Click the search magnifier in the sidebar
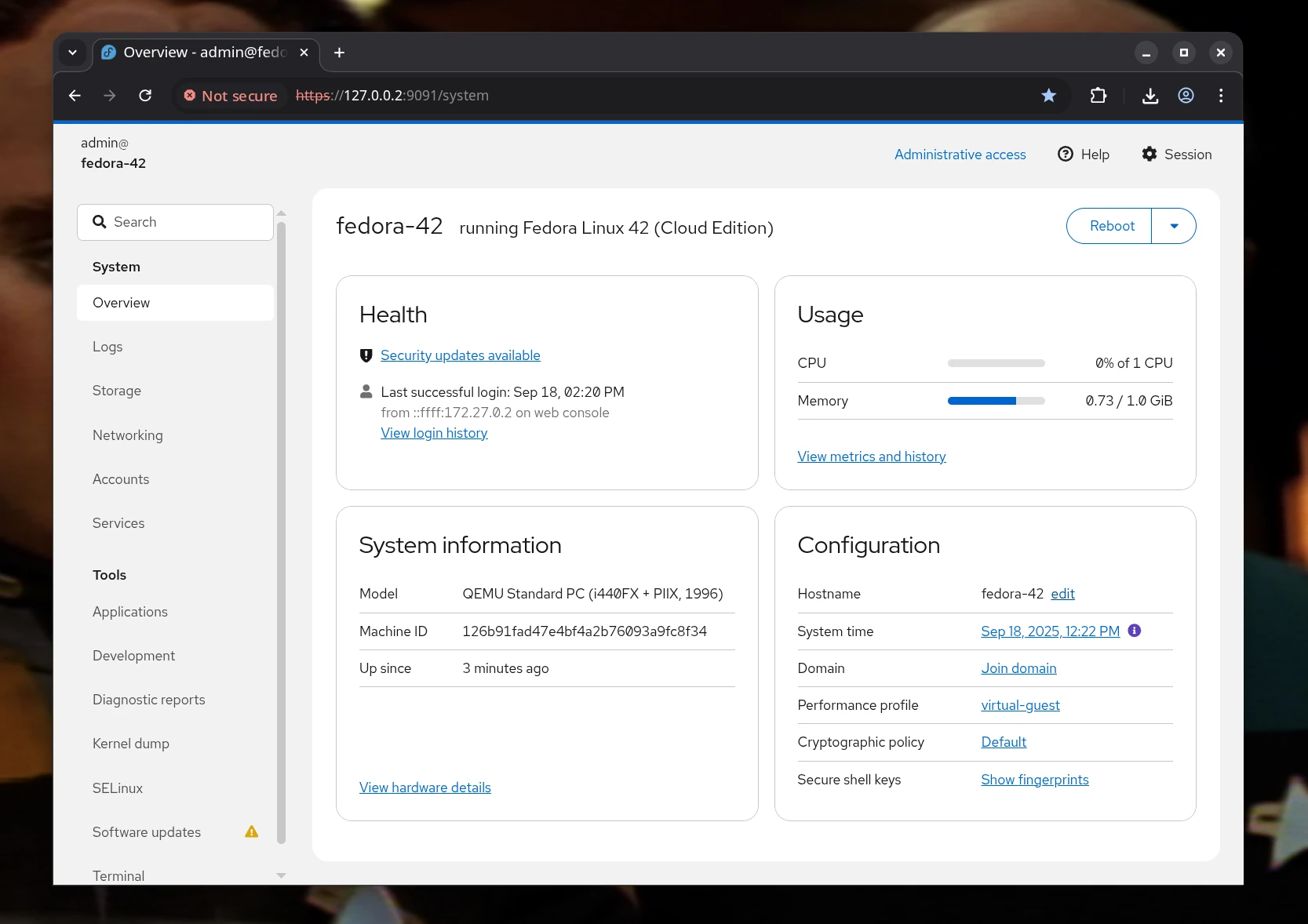The width and height of the screenshot is (1308, 924). click(99, 222)
